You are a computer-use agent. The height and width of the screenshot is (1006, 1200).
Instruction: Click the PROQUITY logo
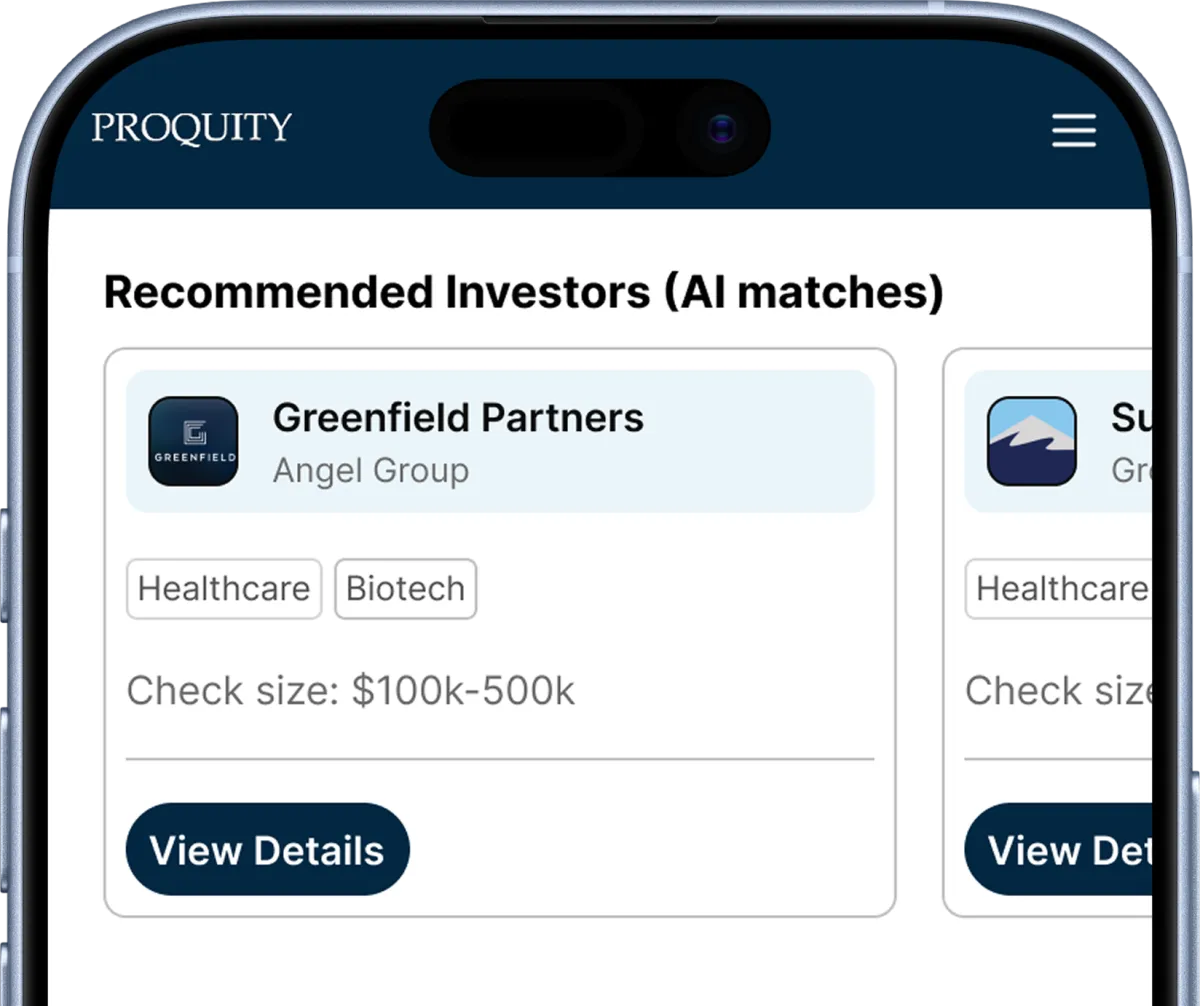pos(192,128)
